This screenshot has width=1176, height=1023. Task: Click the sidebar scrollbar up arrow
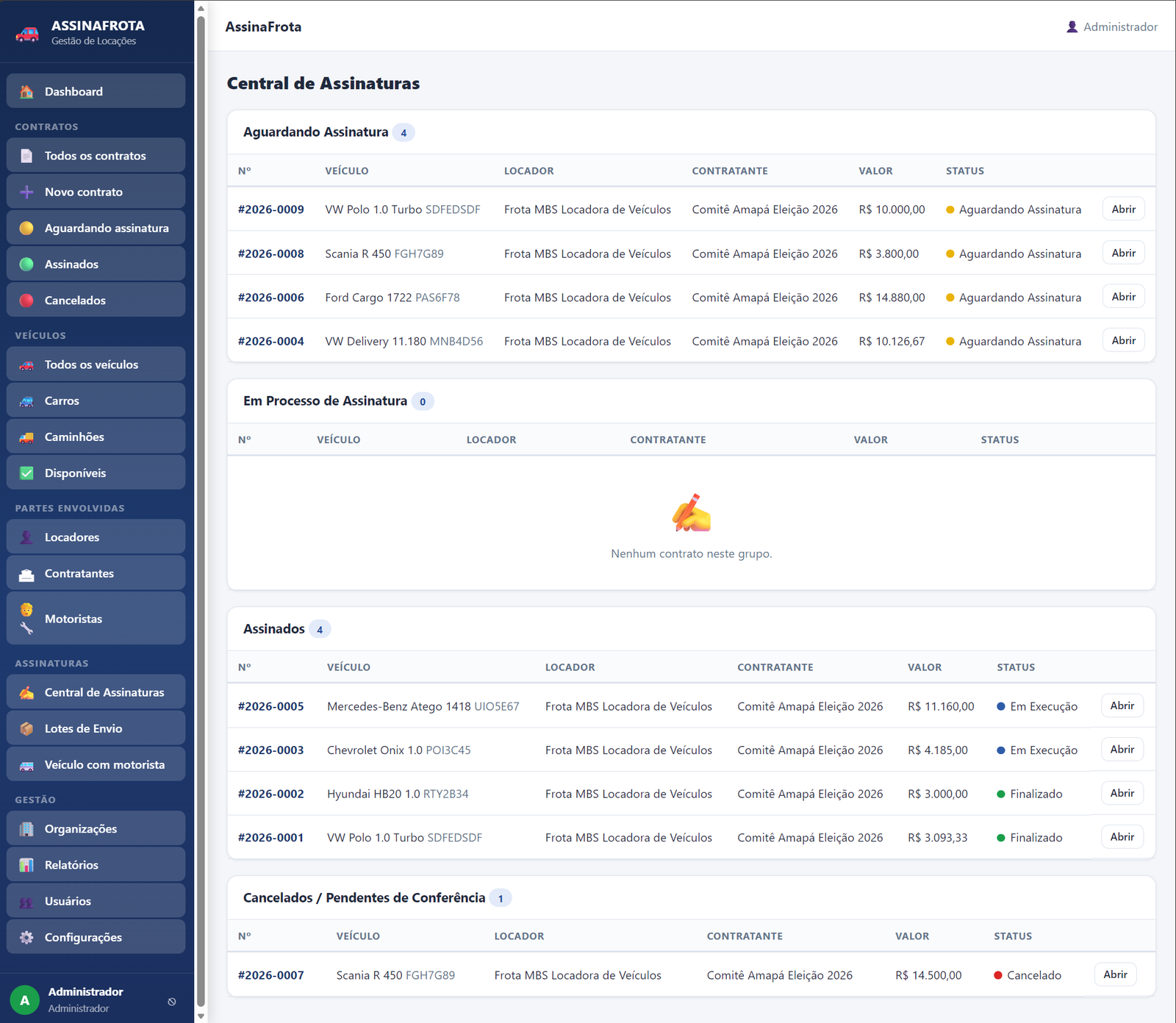point(201,8)
